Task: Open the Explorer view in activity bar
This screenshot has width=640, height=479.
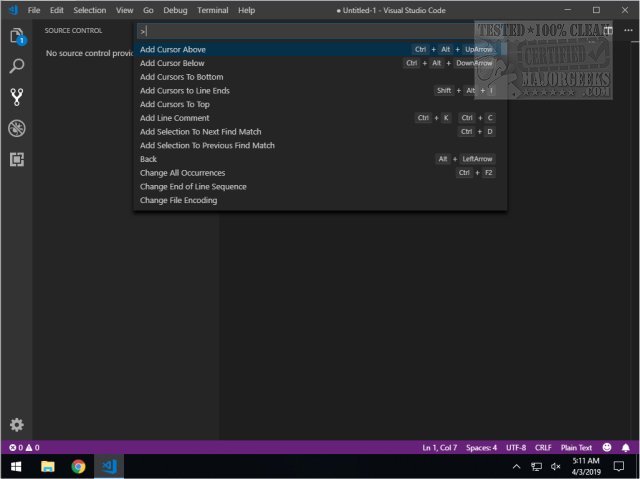Action: click(17, 36)
